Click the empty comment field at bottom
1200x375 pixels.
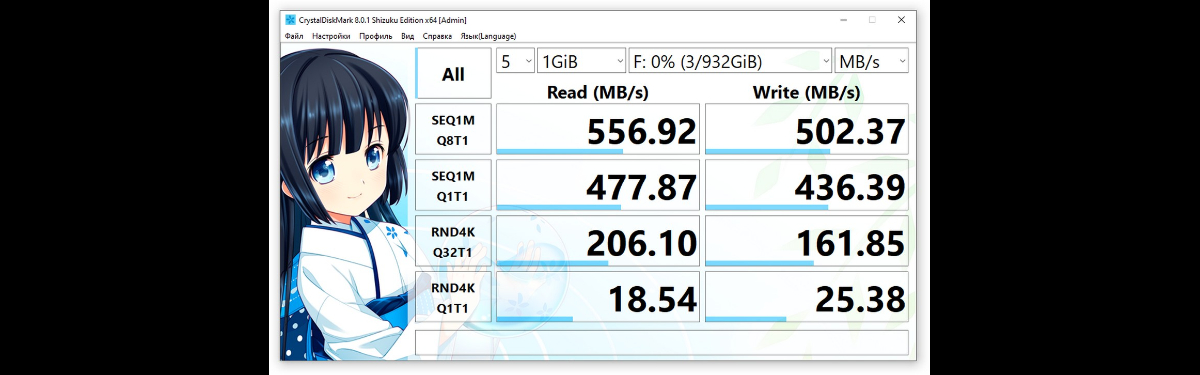tap(662, 342)
